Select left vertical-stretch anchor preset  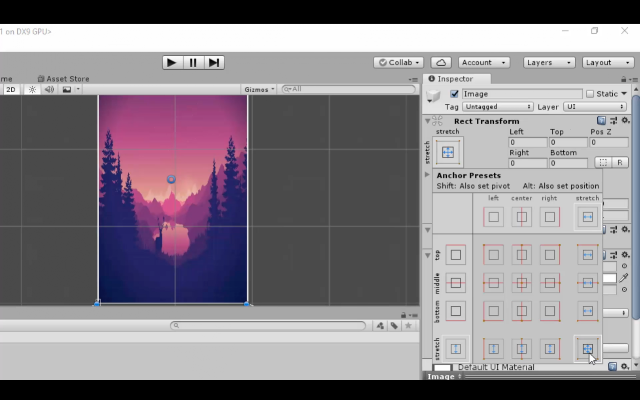click(493, 349)
